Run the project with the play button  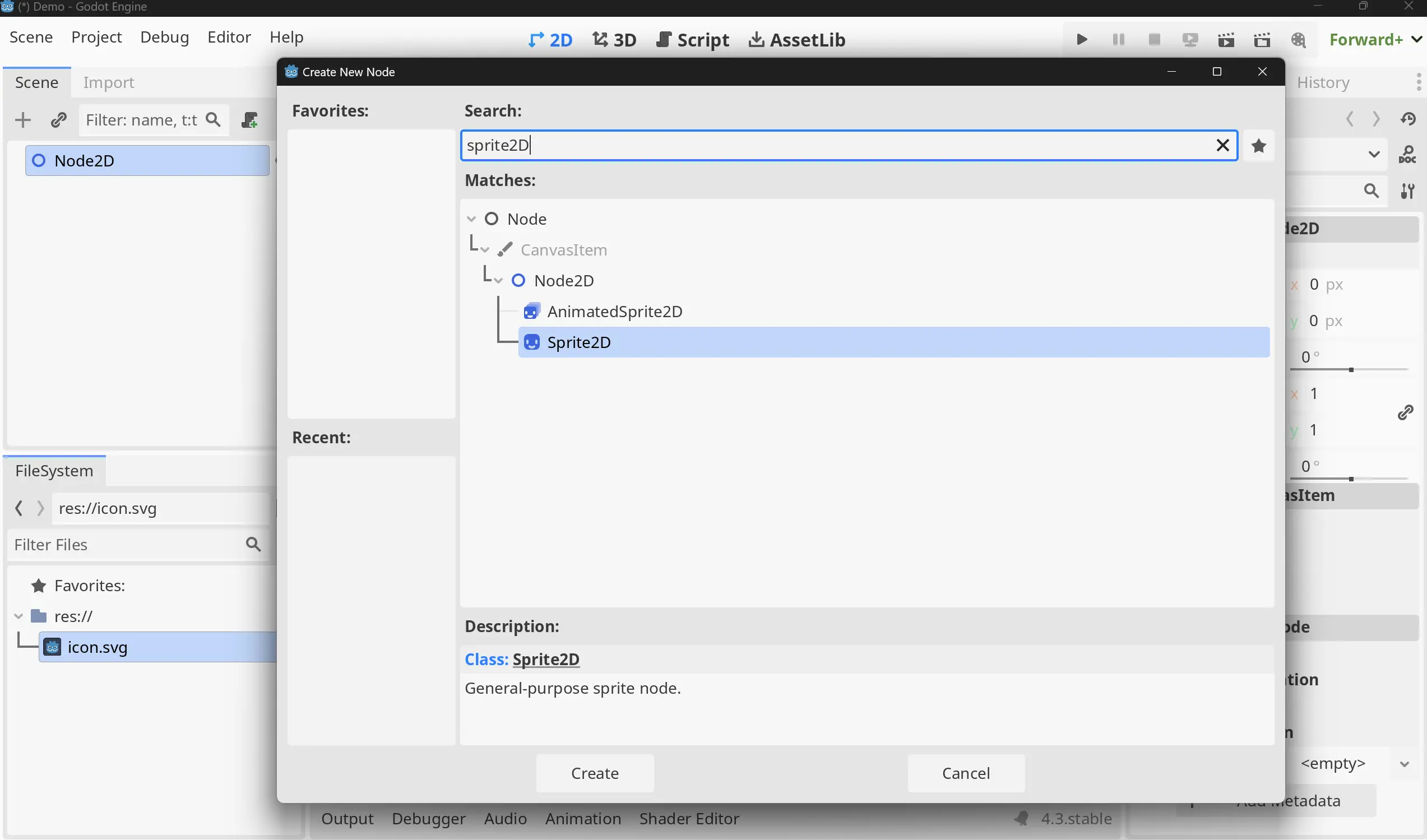tap(1082, 40)
